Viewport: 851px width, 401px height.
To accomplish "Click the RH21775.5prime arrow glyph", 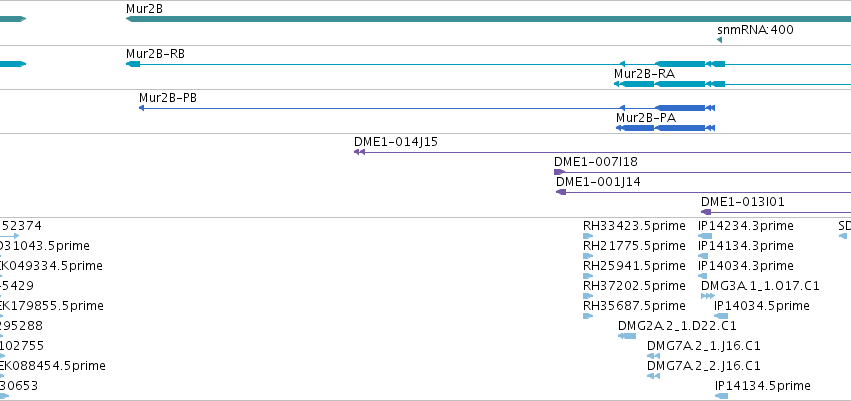I will [588, 256].
